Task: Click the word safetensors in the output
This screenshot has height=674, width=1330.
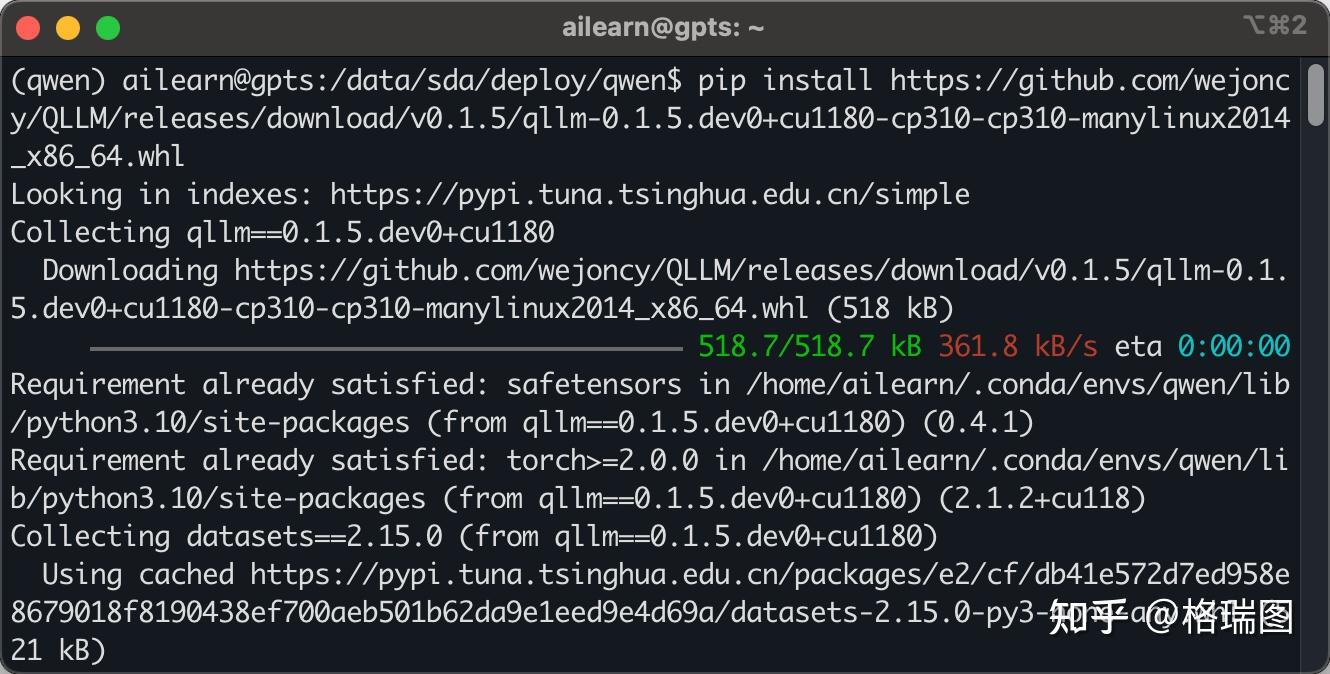Action: (x=594, y=385)
